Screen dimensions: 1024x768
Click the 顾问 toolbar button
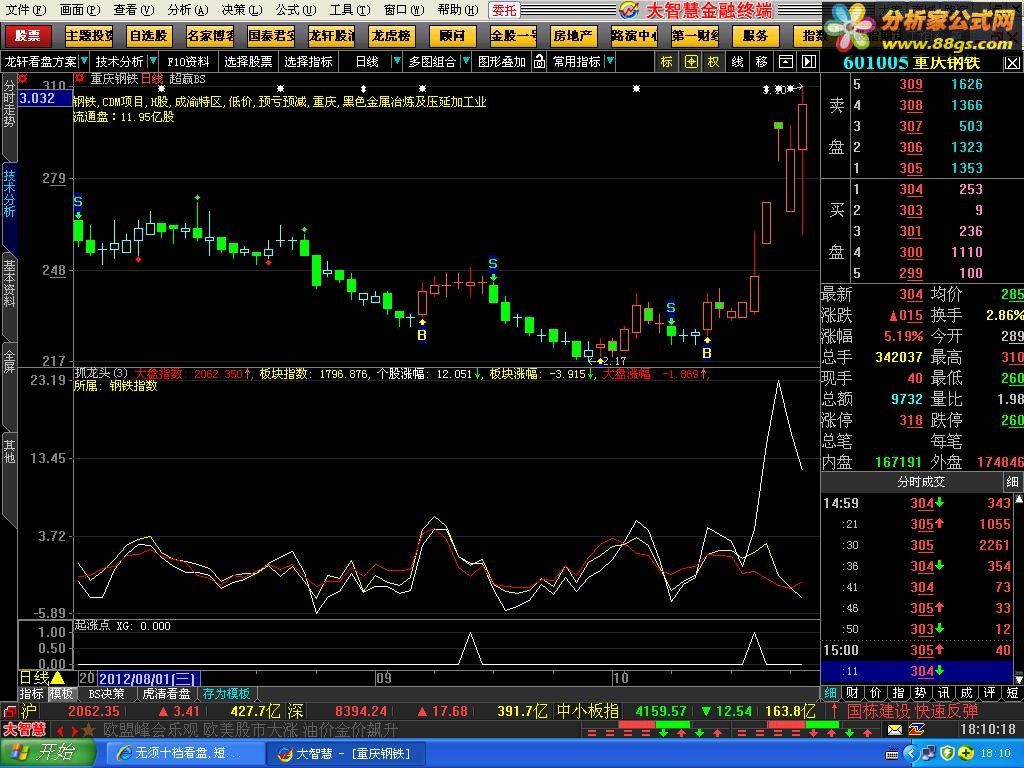(451, 36)
